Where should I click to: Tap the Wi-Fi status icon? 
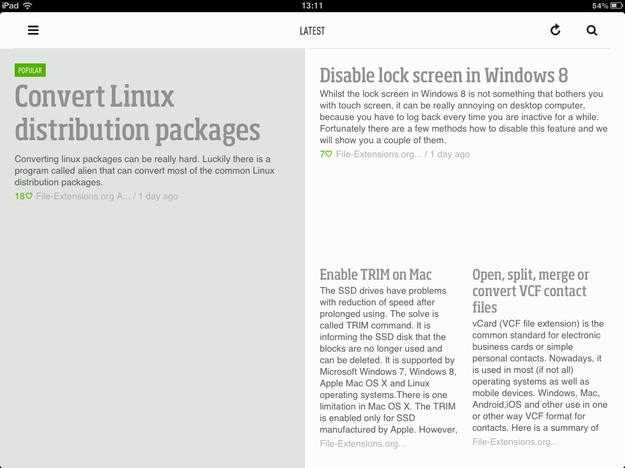point(28,6)
